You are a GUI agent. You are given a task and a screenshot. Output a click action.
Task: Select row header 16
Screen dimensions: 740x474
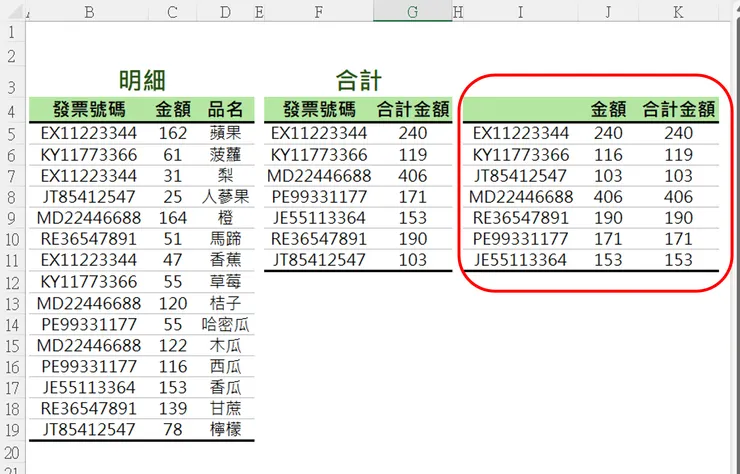point(12,367)
